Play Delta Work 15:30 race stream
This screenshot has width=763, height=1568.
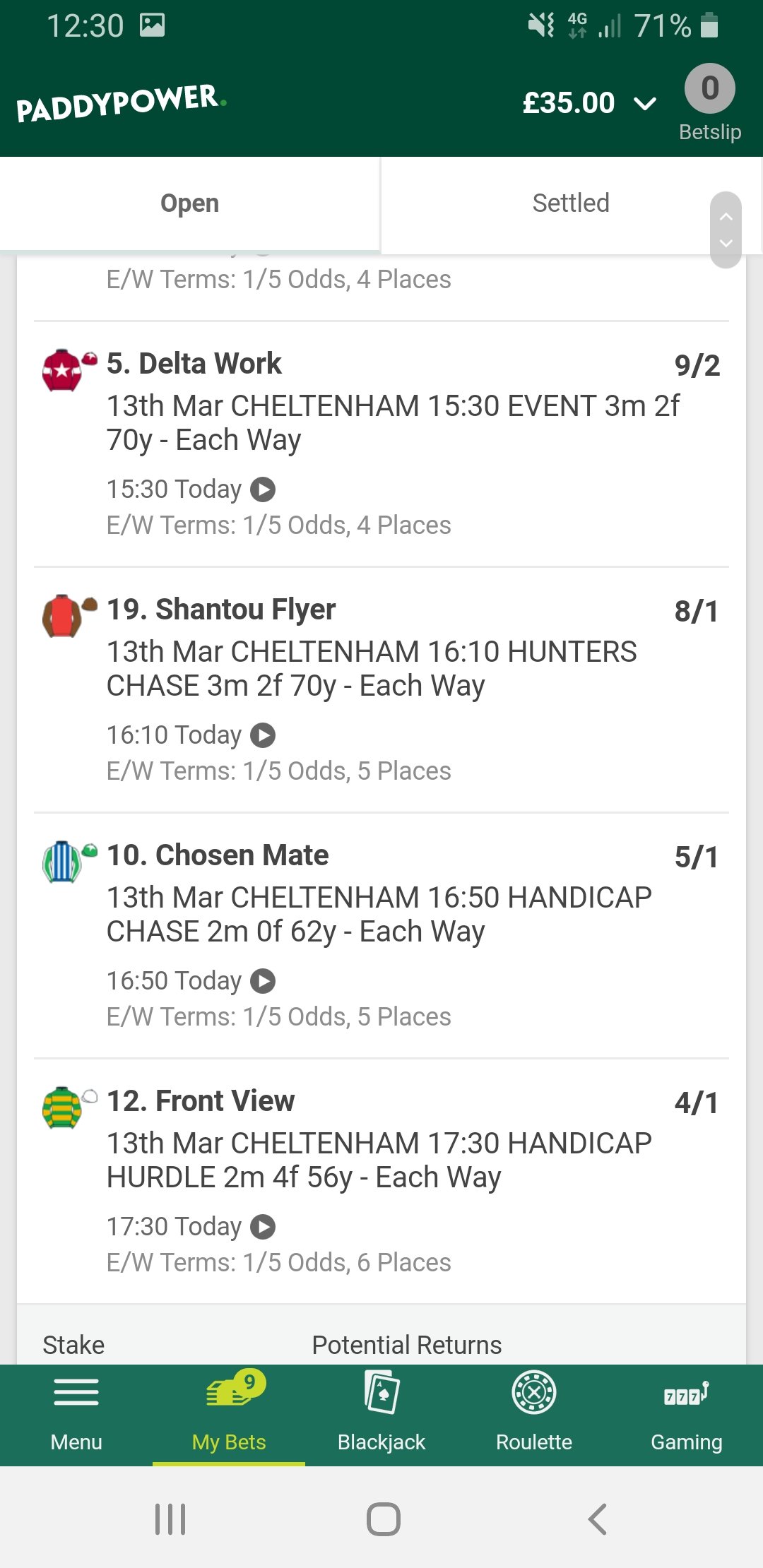(263, 489)
